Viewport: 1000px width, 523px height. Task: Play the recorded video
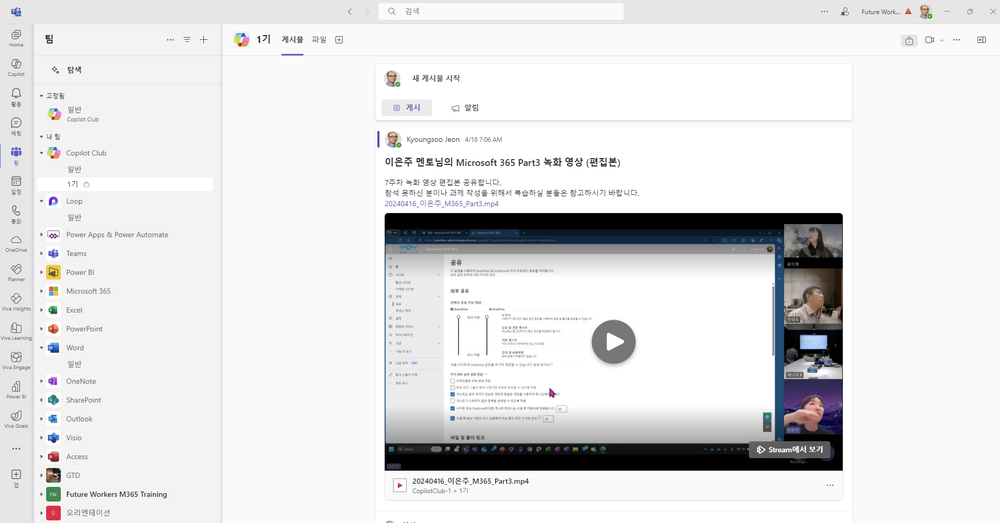[x=613, y=342]
